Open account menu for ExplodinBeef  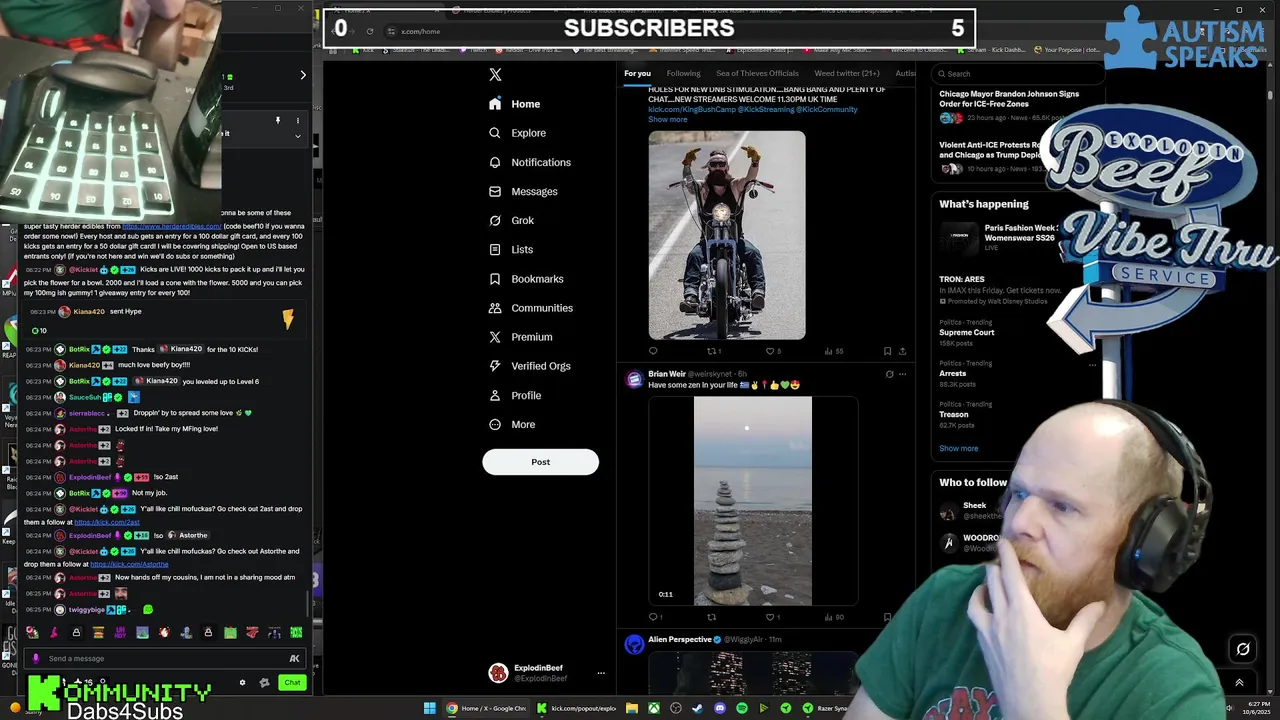click(549, 673)
